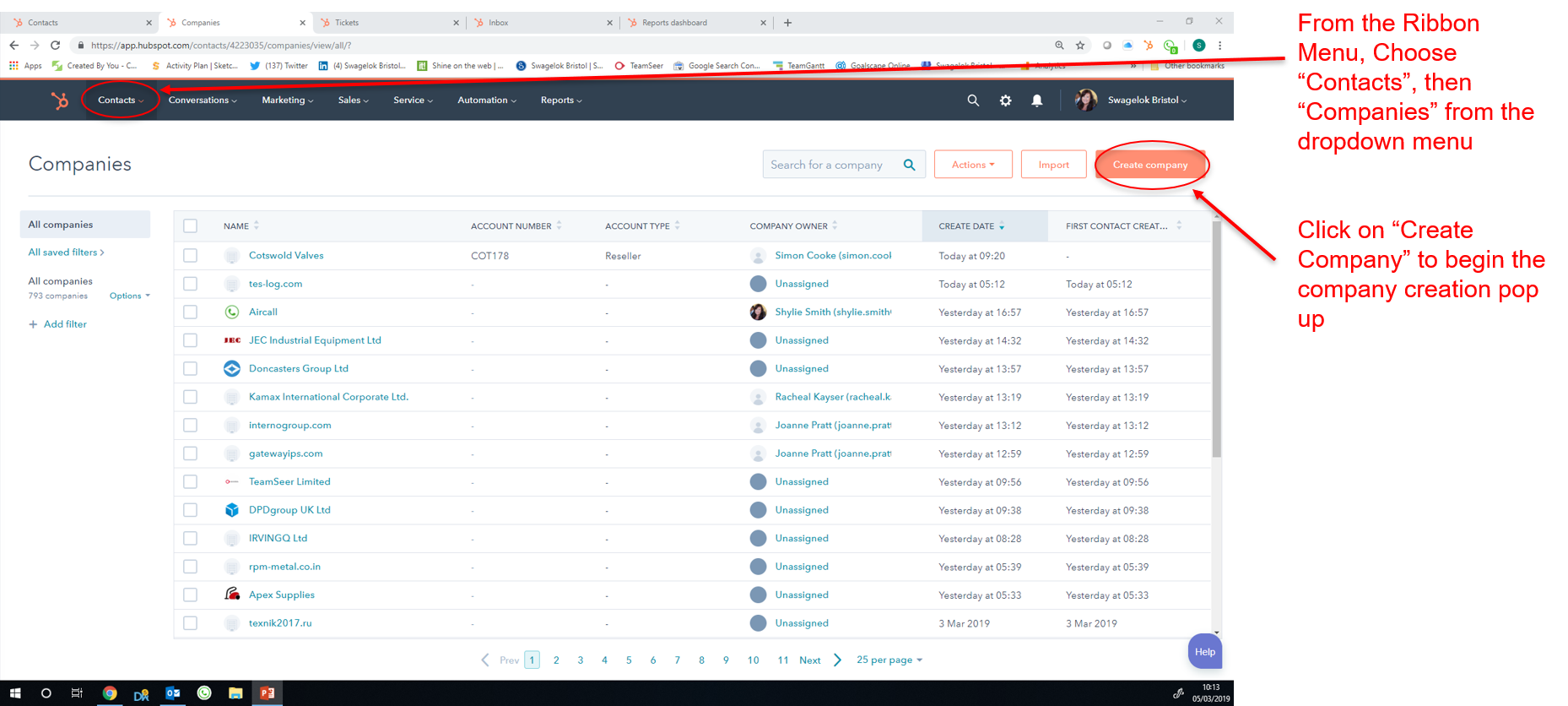Open PowerPoint from the taskbar
1568x706 pixels.
pos(268,693)
